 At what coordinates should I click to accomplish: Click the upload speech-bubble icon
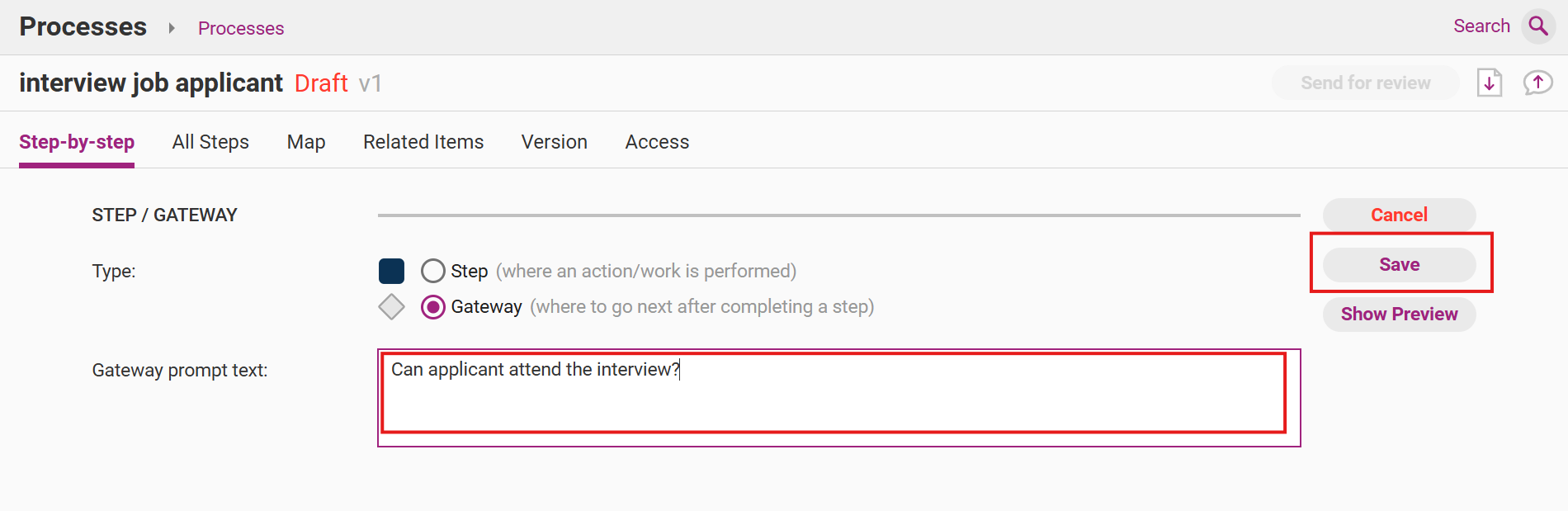[x=1537, y=83]
